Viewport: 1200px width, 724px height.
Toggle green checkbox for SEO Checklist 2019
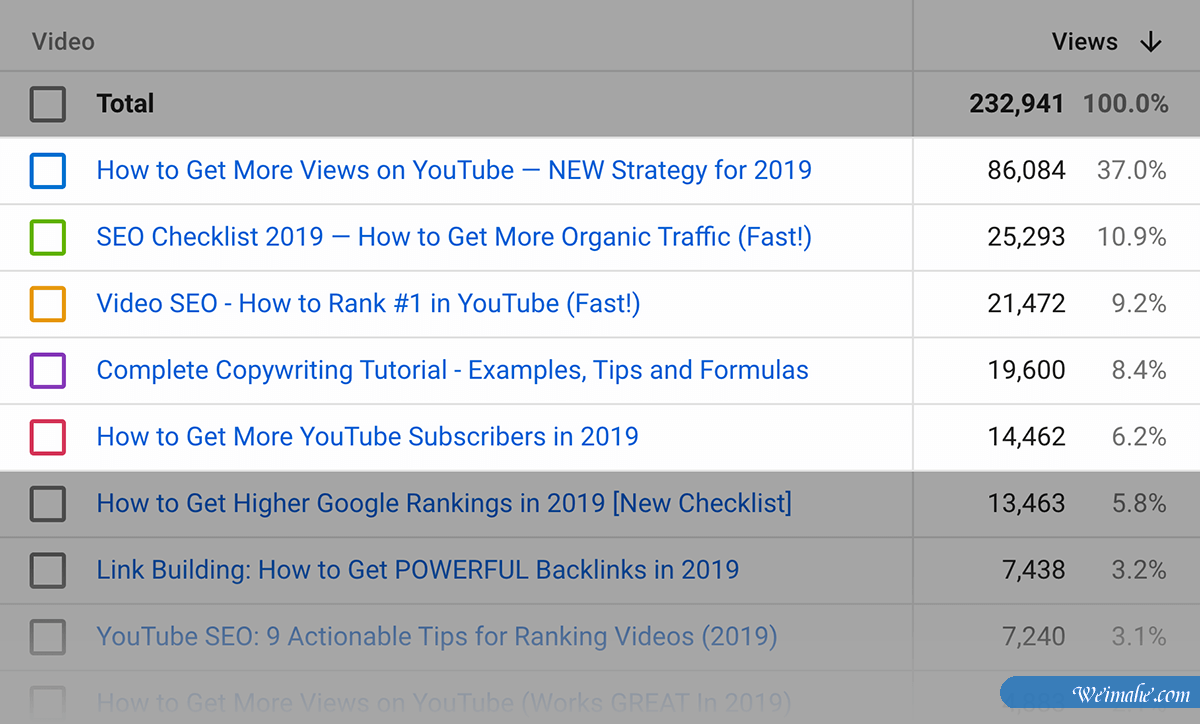coord(48,237)
